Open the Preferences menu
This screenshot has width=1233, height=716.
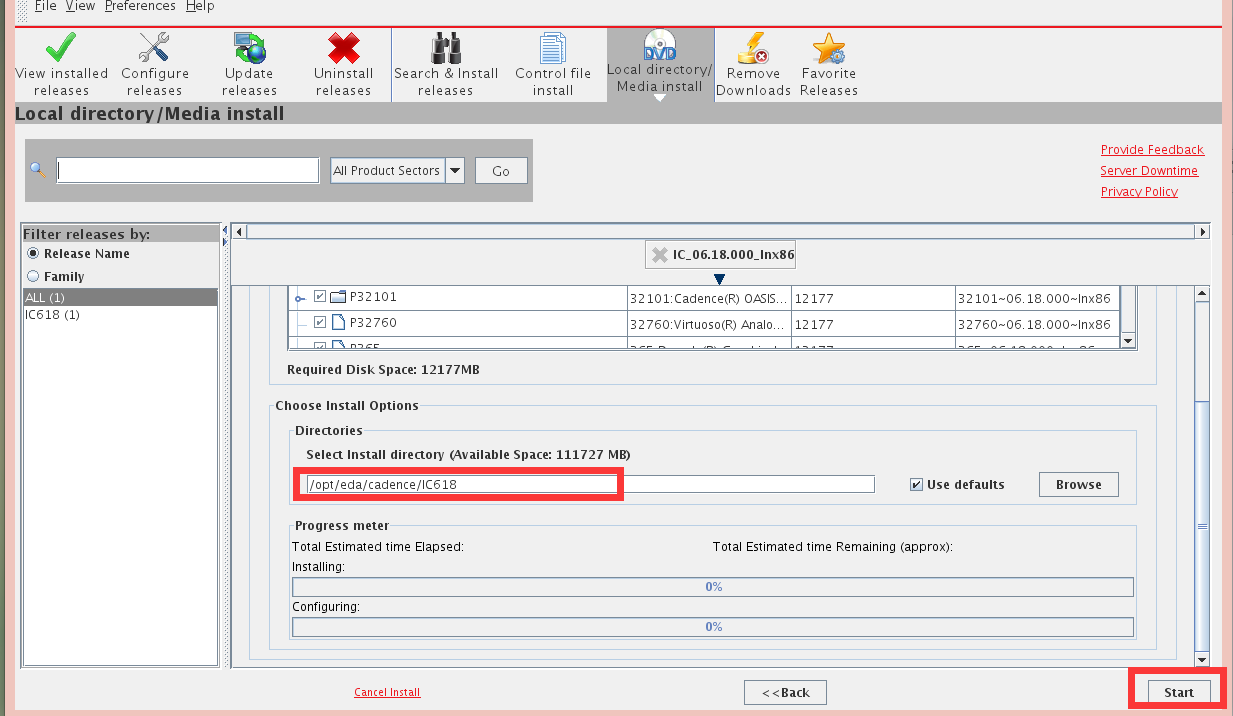[140, 6]
